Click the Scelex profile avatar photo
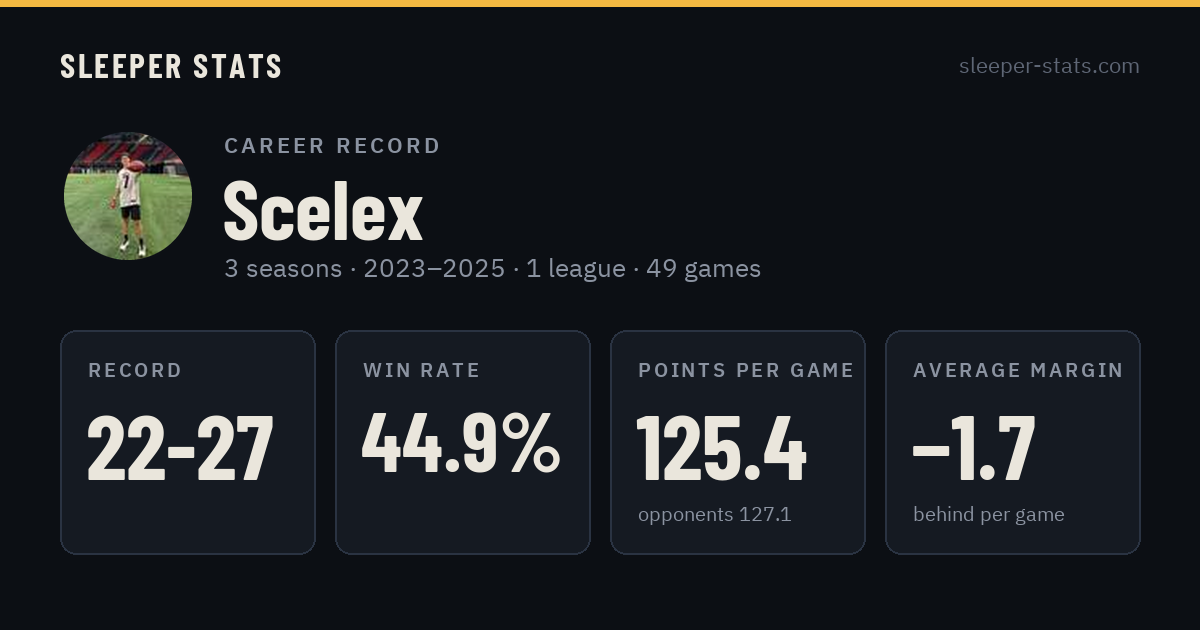Viewport: 1200px width, 630px height. pyautogui.click(x=128, y=196)
